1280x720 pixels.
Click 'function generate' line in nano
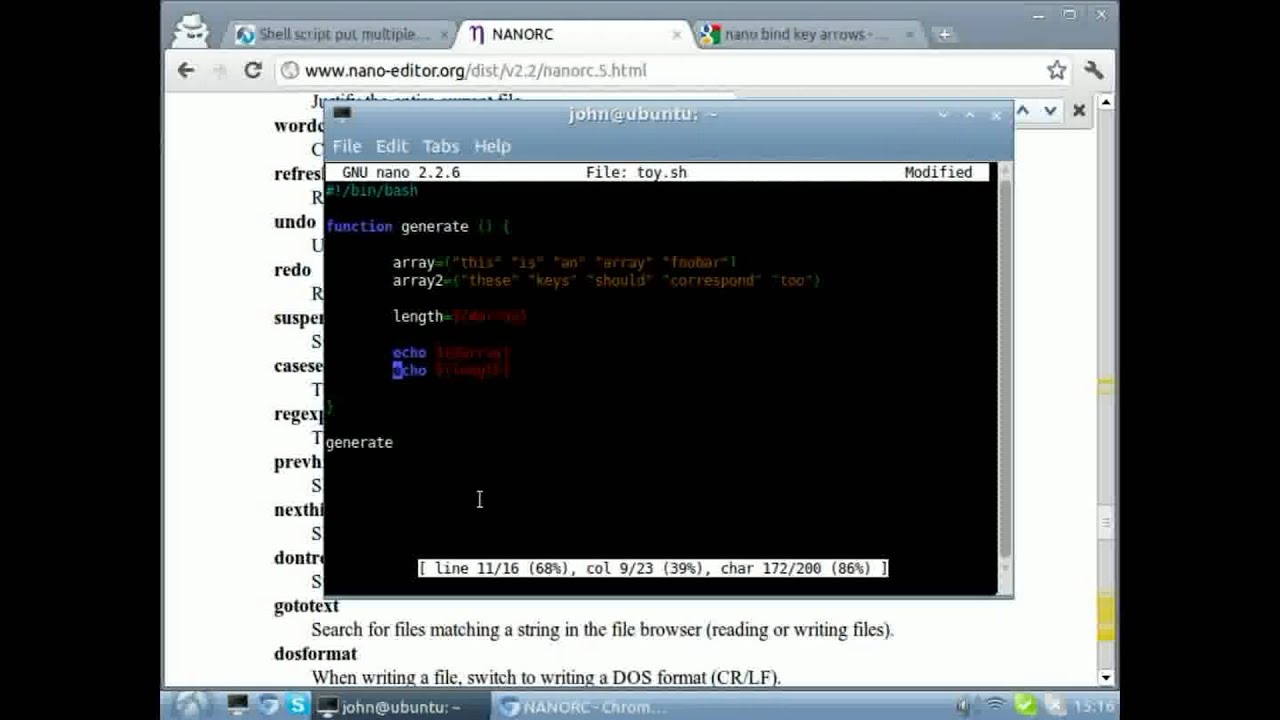[x=417, y=226]
